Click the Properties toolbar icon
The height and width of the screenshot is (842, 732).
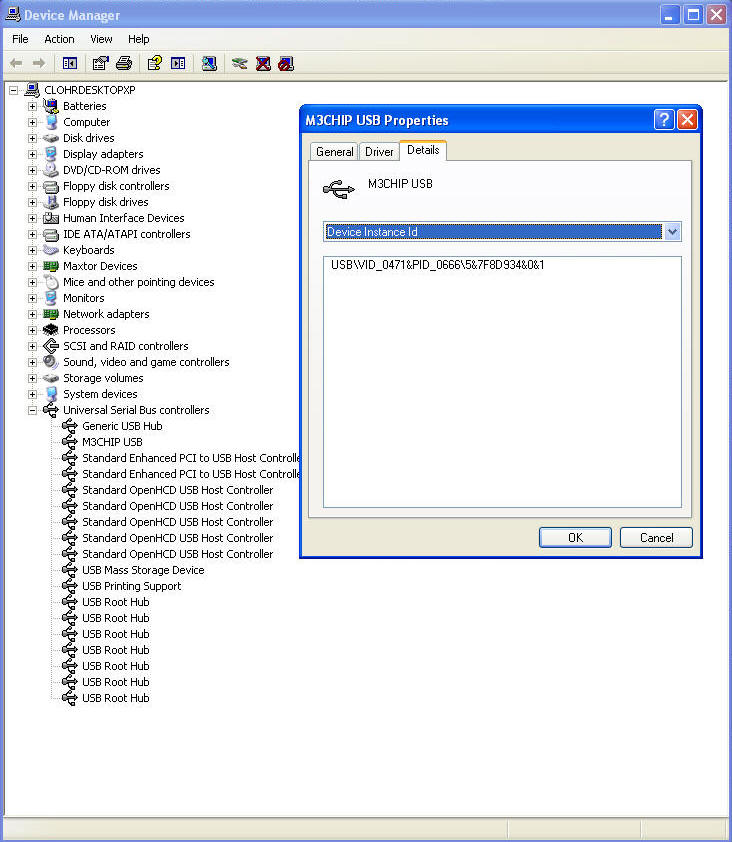[x=100, y=63]
